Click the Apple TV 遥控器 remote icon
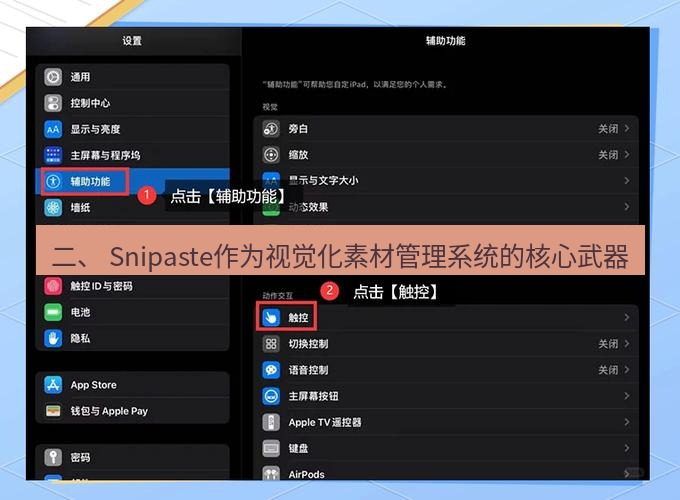 [x=271, y=422]
